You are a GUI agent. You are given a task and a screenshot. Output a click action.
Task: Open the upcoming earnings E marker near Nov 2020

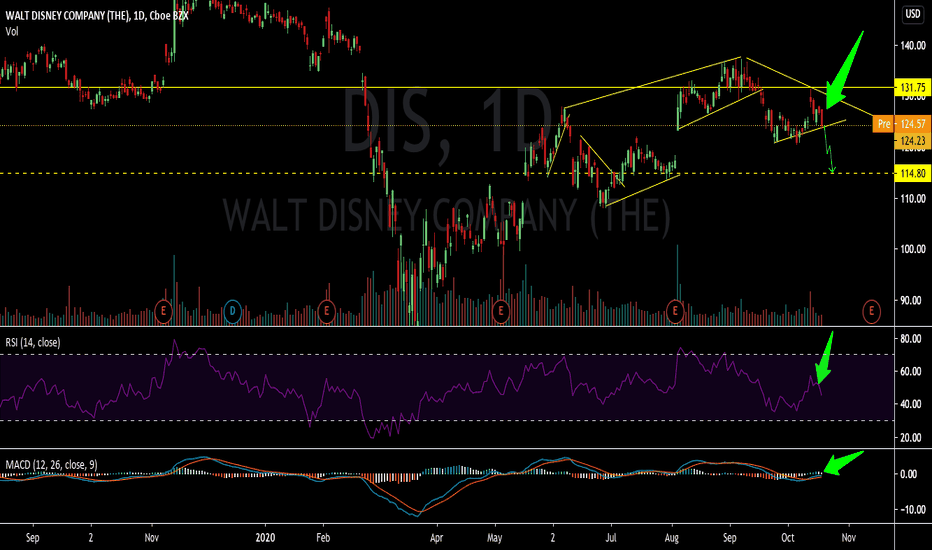click(x=871, y=311)
